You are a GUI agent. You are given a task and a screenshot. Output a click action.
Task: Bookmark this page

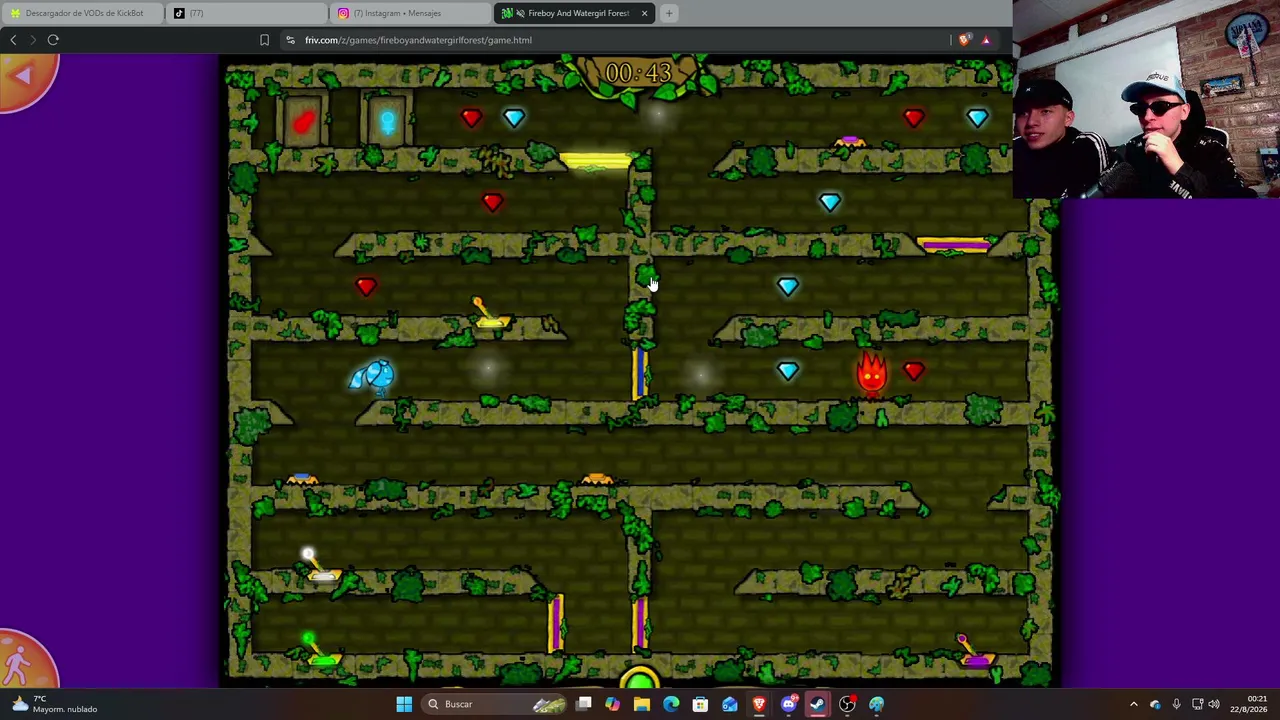[264, 40]
